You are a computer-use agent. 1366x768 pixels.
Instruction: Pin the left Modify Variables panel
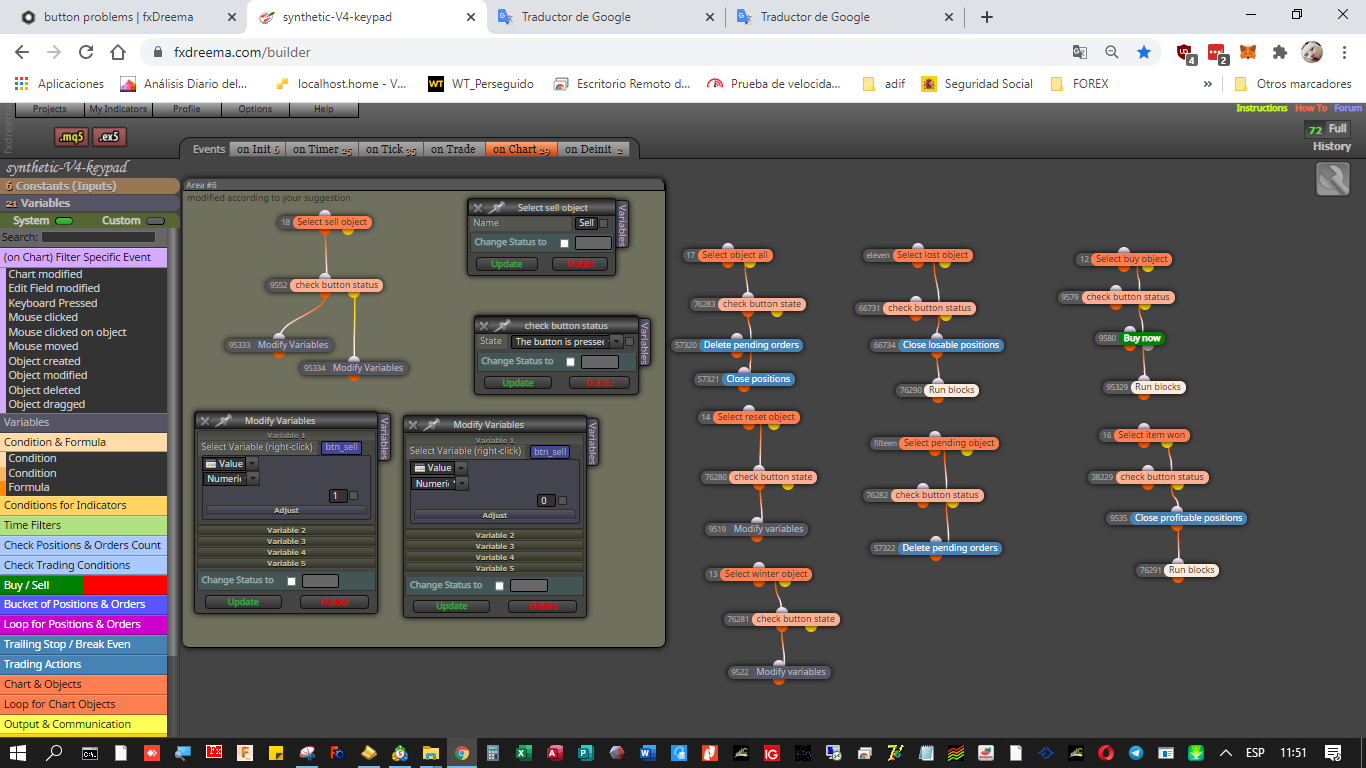(x=224, y=421)
